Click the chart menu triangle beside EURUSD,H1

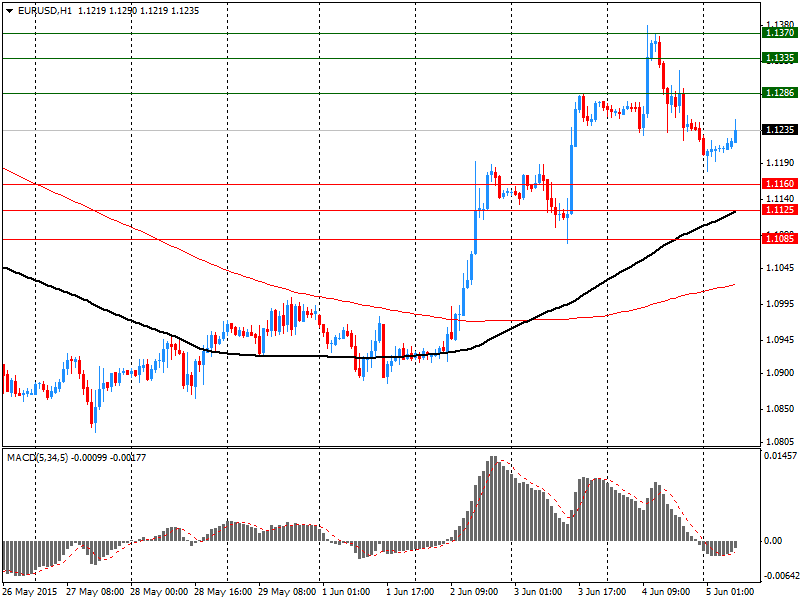point(10,11)
